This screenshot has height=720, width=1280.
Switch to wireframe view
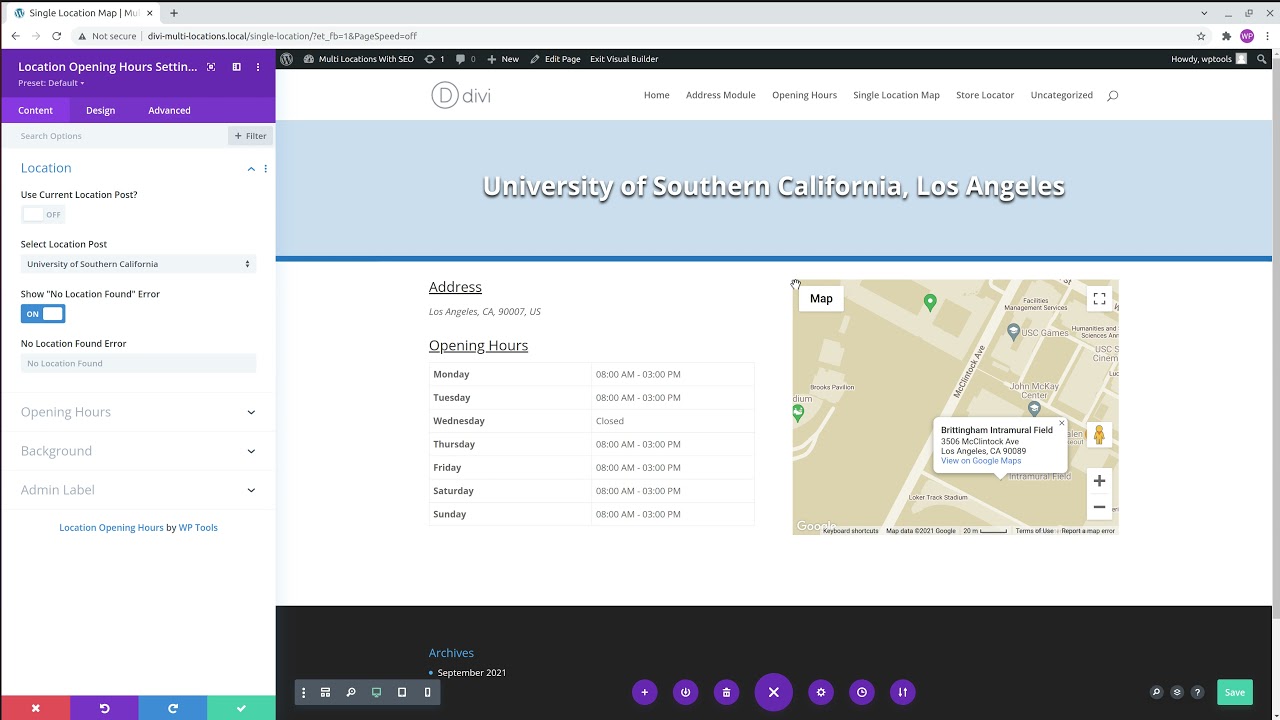tap(325, 692)
